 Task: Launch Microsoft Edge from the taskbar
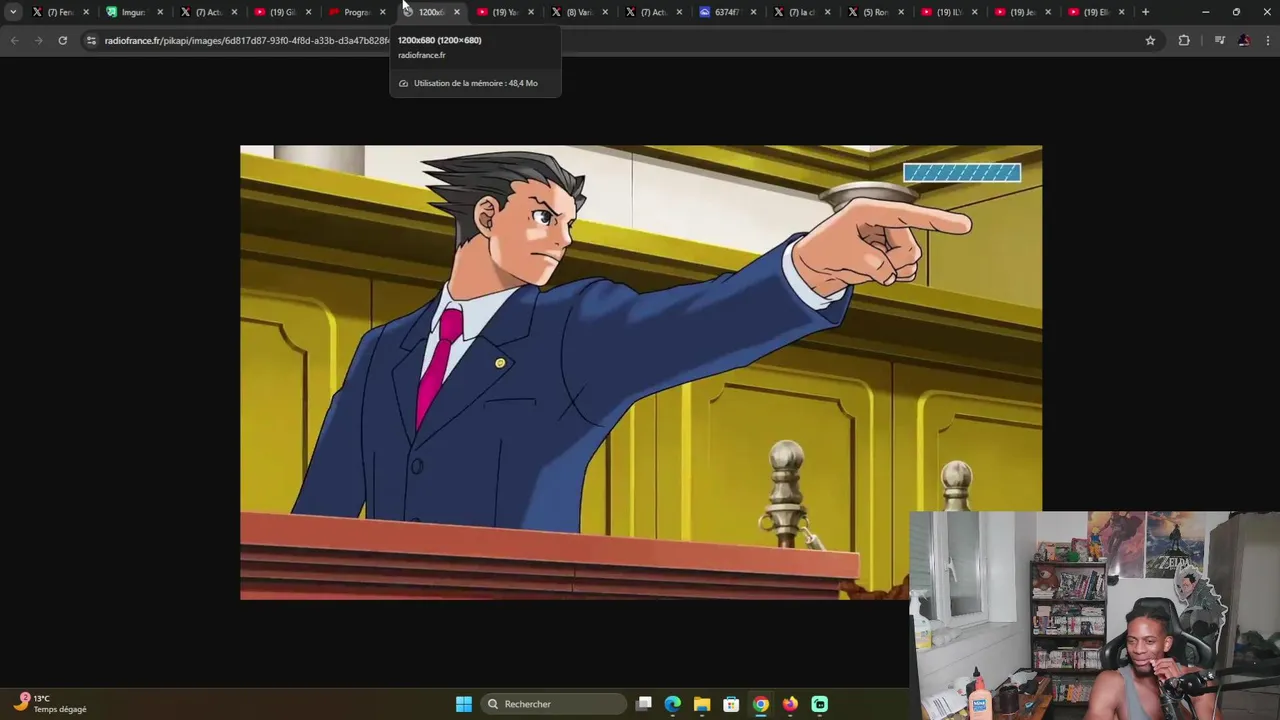[x=673, y=704]
